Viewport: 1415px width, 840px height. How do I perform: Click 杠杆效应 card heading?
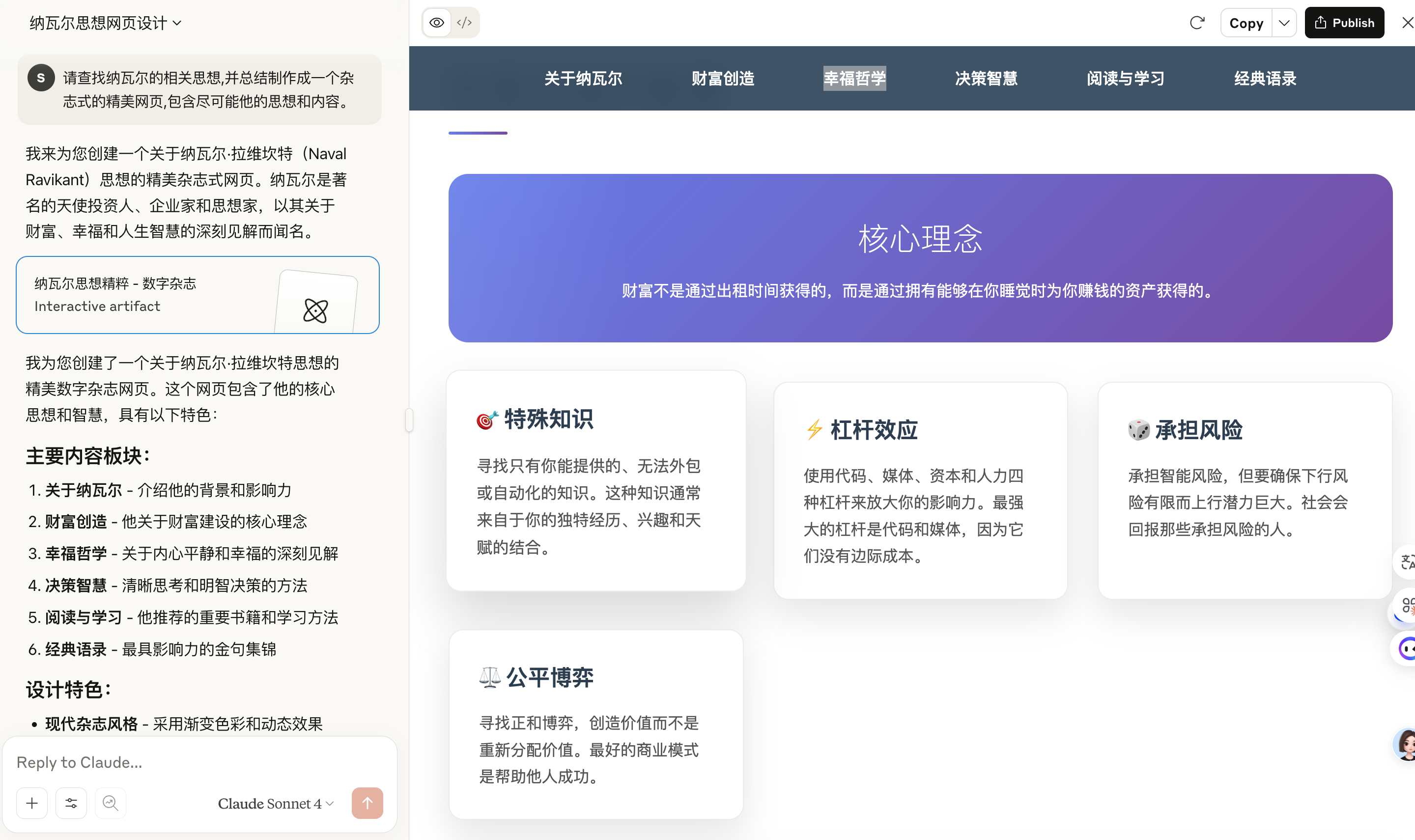pos(874,430)
